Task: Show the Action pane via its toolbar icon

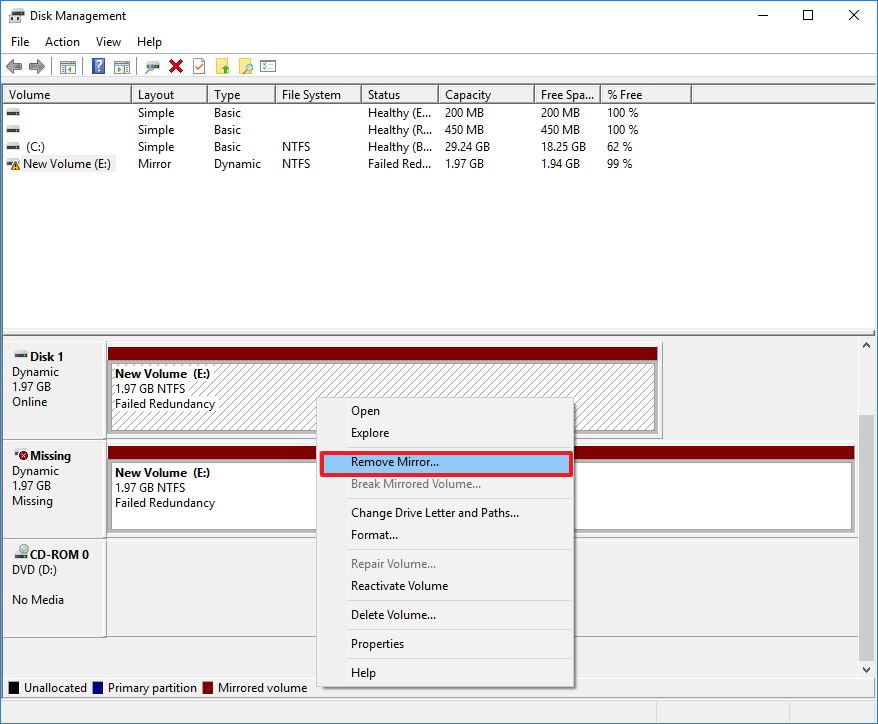Action: pyautogui.click(x=121, y=66)
